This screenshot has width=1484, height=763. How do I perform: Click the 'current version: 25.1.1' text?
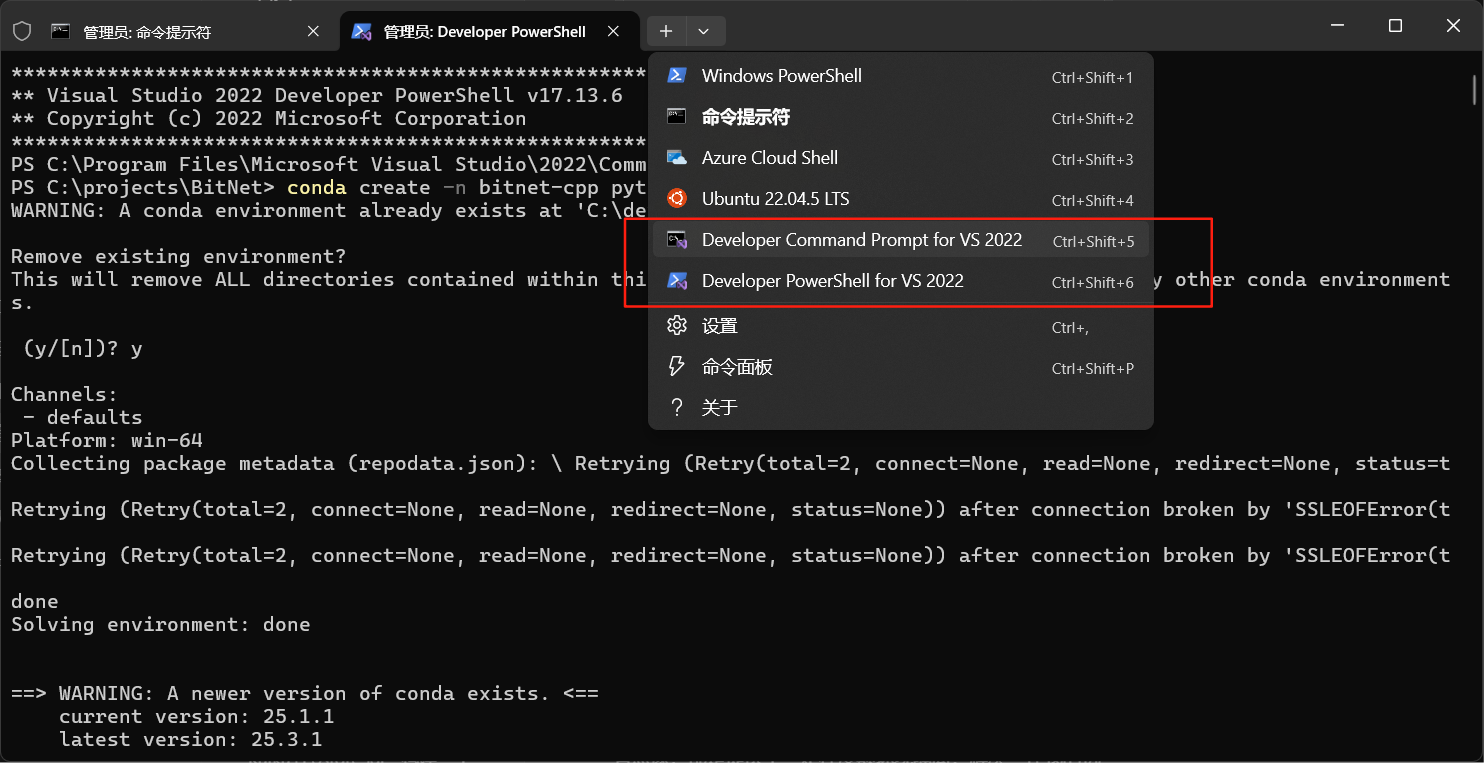tap(196, 717)
